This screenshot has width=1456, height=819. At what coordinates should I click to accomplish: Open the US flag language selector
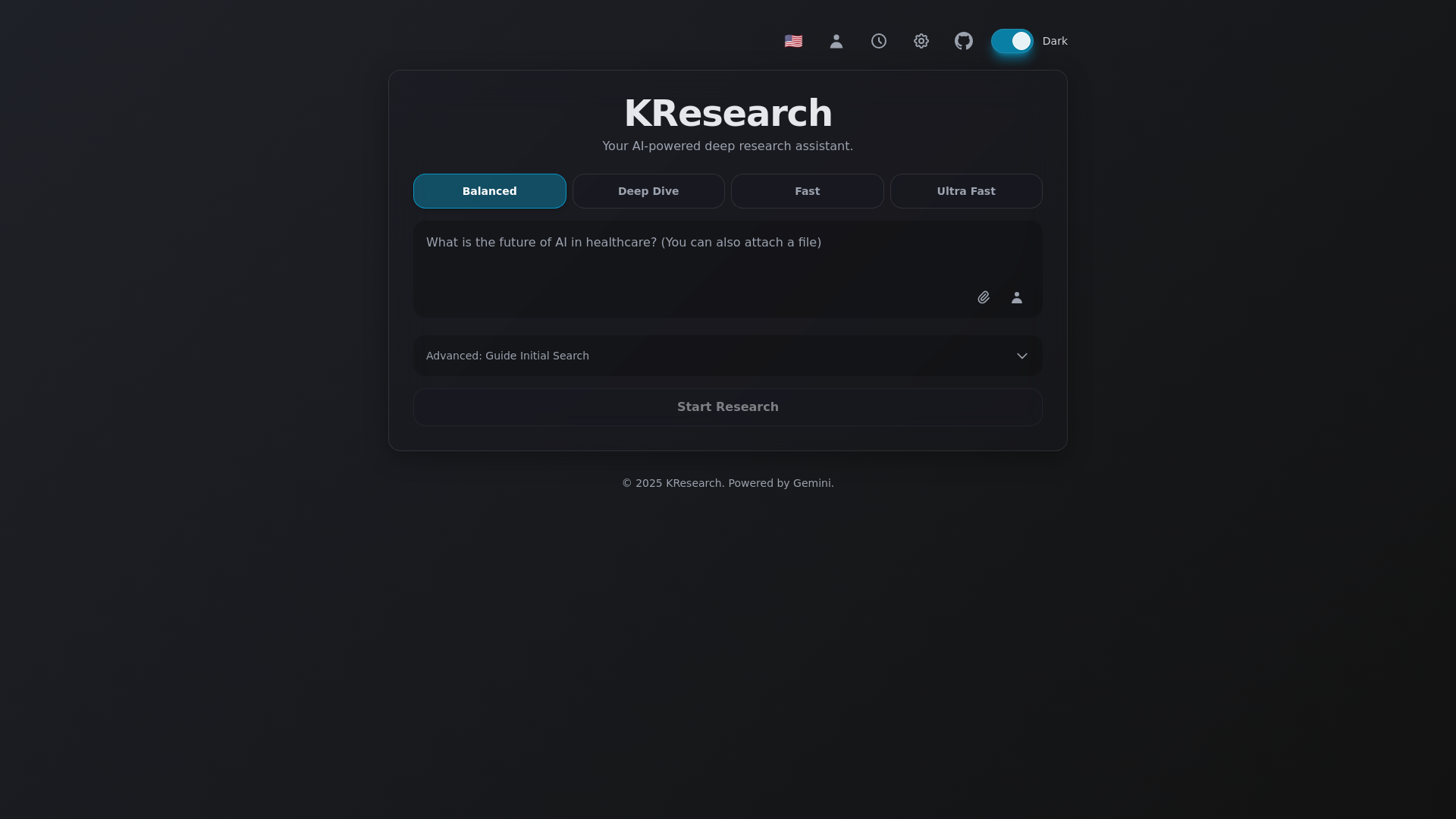[x=793, y=41]
